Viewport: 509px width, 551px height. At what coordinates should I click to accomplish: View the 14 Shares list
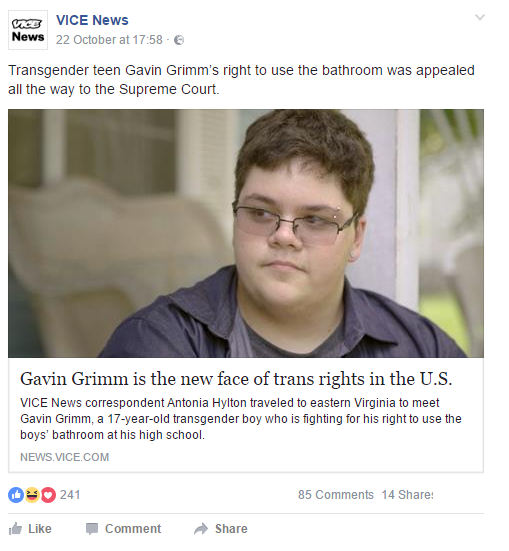[x=407, y=495]
